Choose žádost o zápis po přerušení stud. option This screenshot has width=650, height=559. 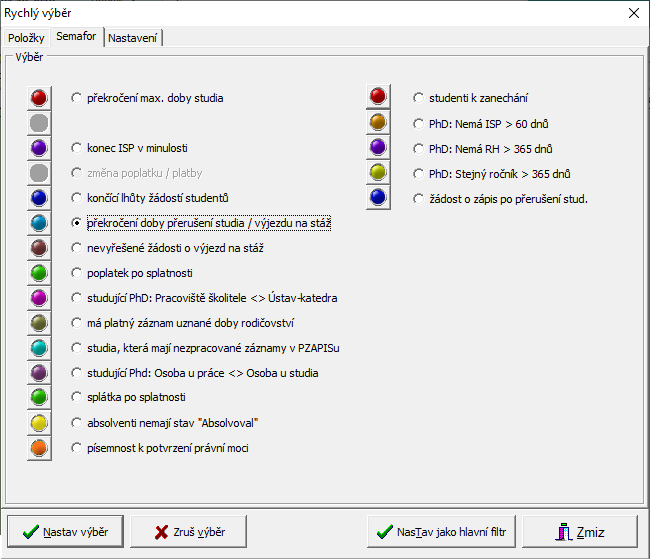419,199
